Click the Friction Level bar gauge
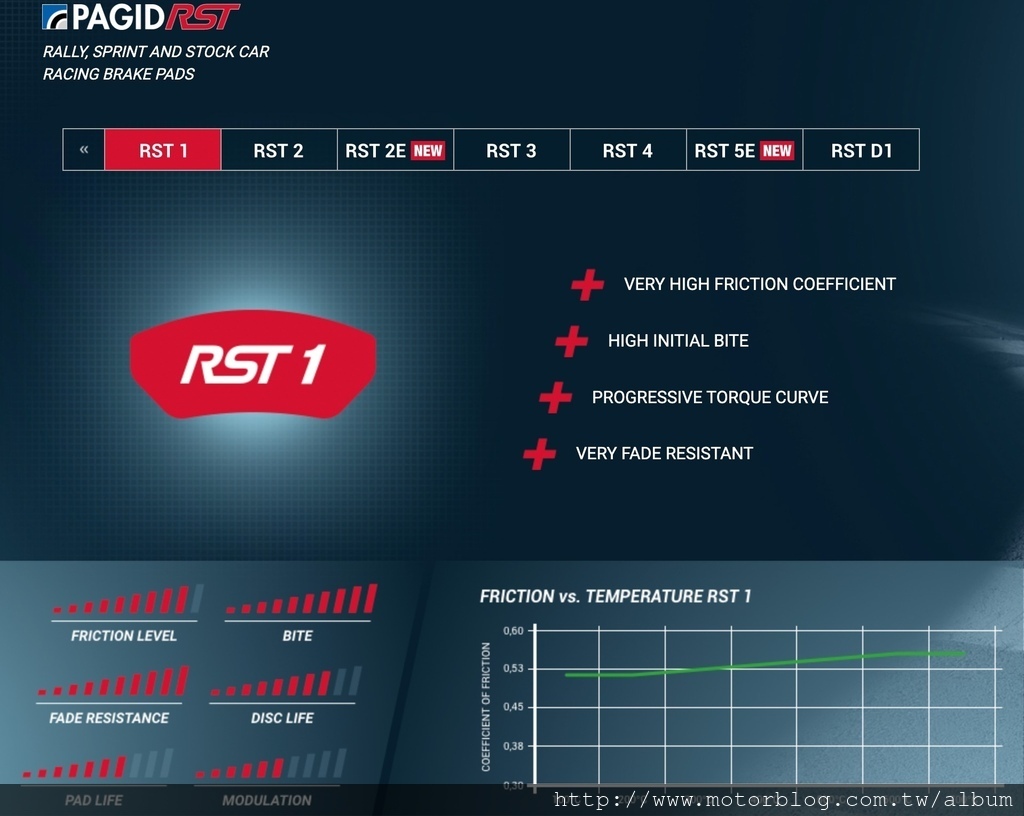 click(x=128, y=599)
